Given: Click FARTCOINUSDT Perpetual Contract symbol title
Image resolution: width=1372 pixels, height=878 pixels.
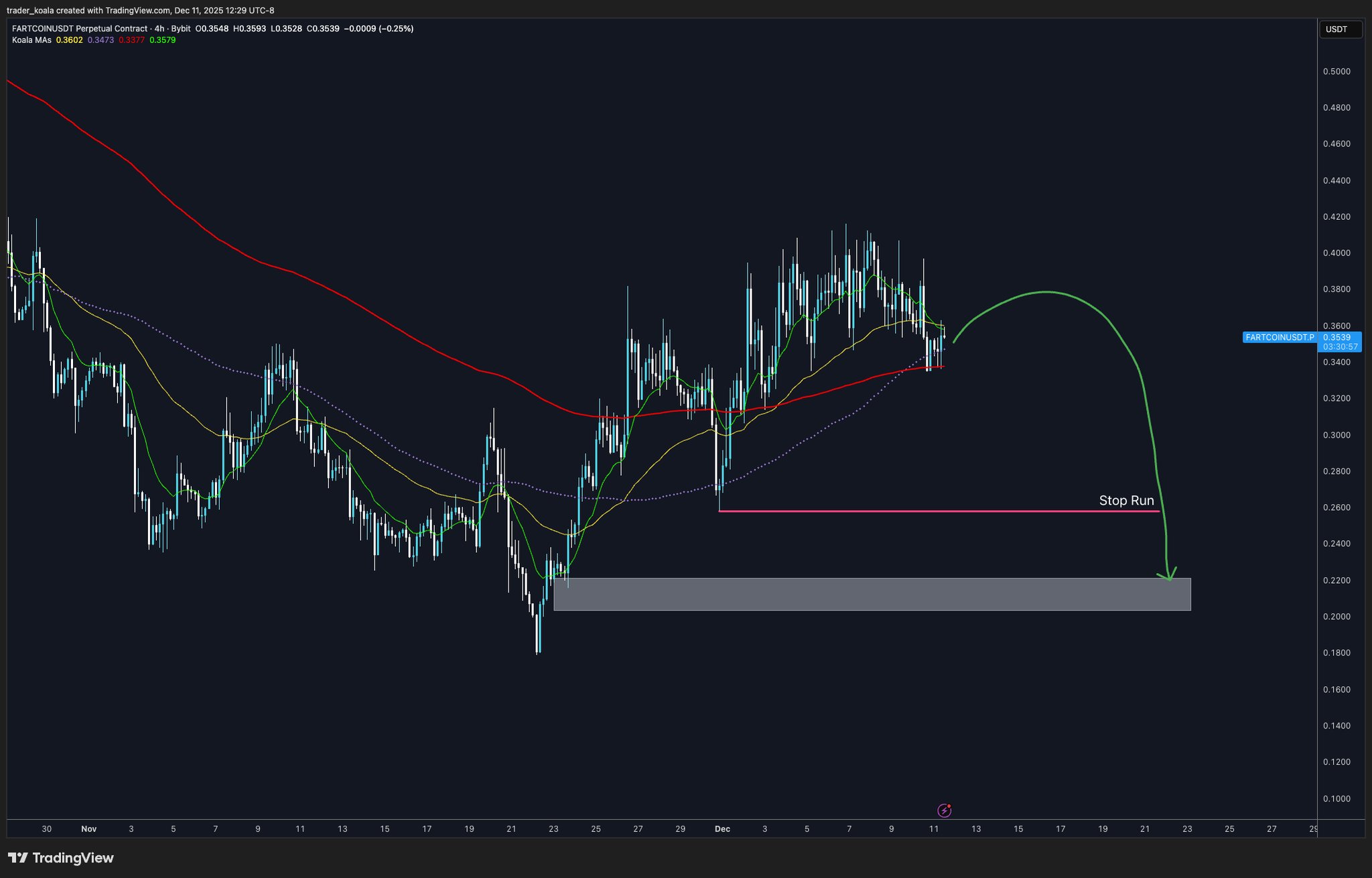Looking at the screenshot, I should coord(79,29).
